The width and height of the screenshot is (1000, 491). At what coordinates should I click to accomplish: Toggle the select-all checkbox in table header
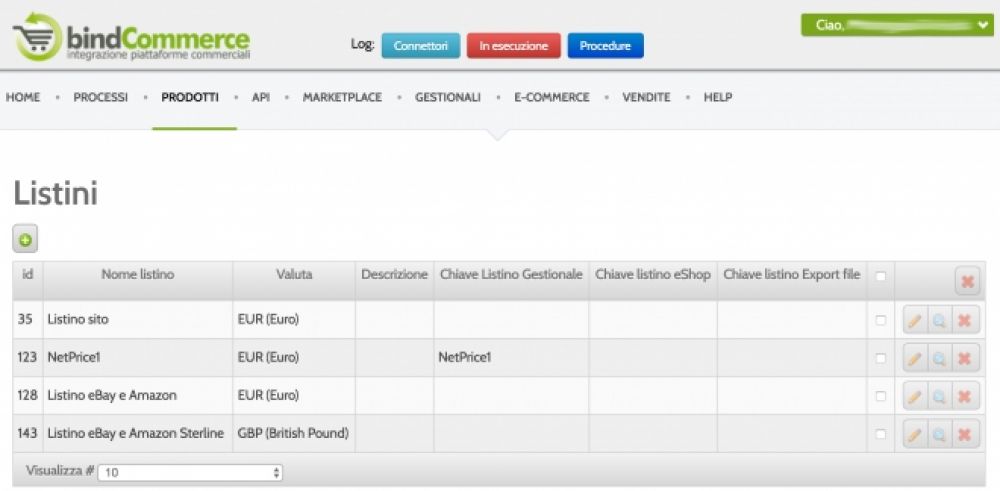click(880, 276)
